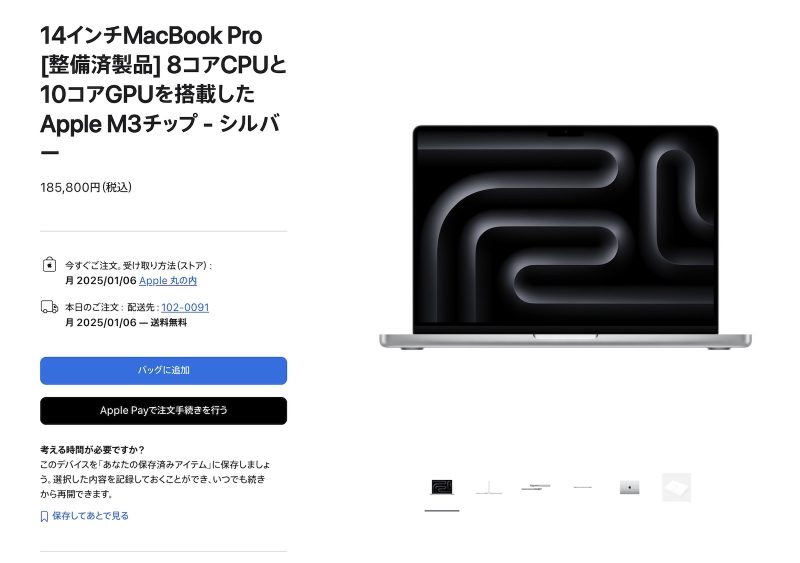Click the 185,800円(税込) price text
800x563 pixels.
[x=86, y=187]
